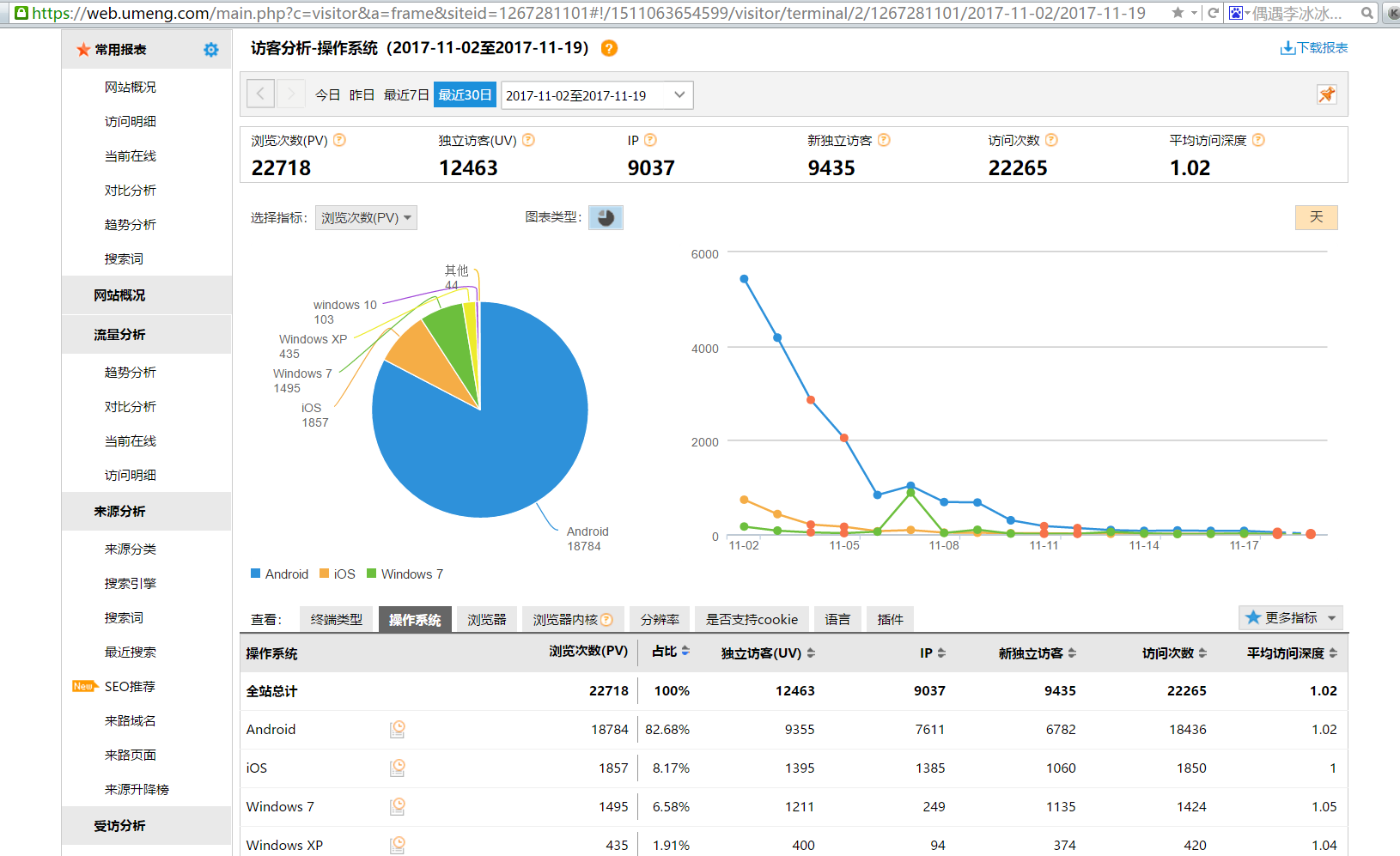Viewport: 1400px width, 856px height.
Task: Open the 更多指标 dropdown
Action: 1290,617
